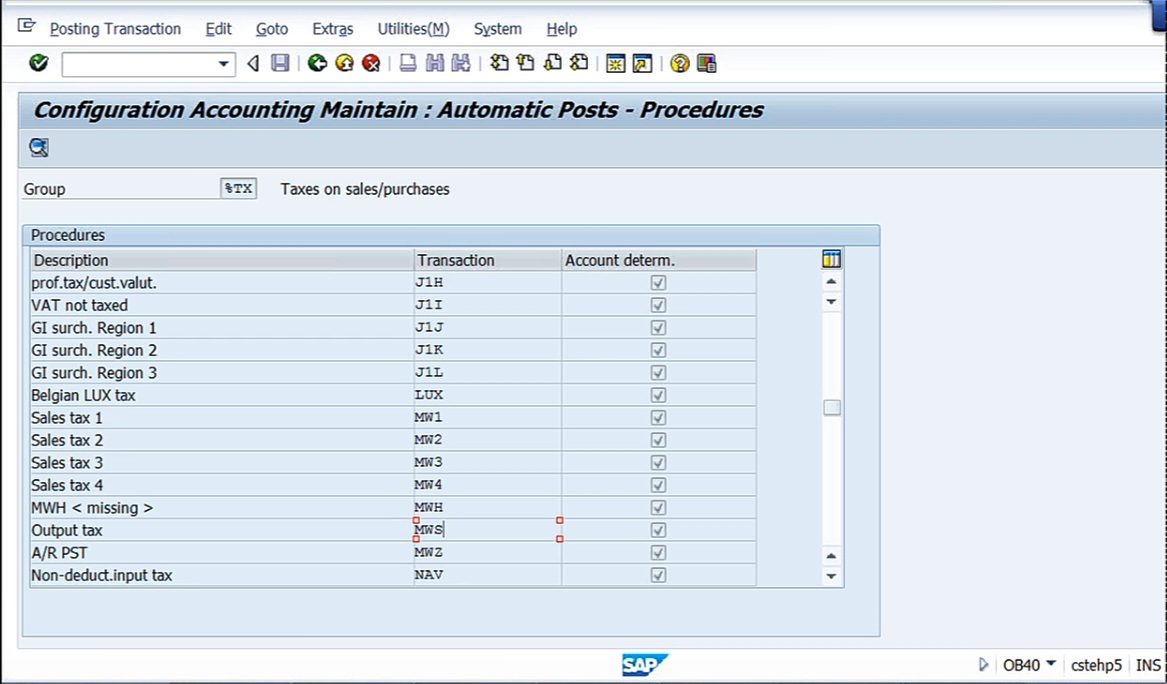Screen dimensions: 1167x684
Task: Collapse the command field with the triangle
Action: click(253, 64)
